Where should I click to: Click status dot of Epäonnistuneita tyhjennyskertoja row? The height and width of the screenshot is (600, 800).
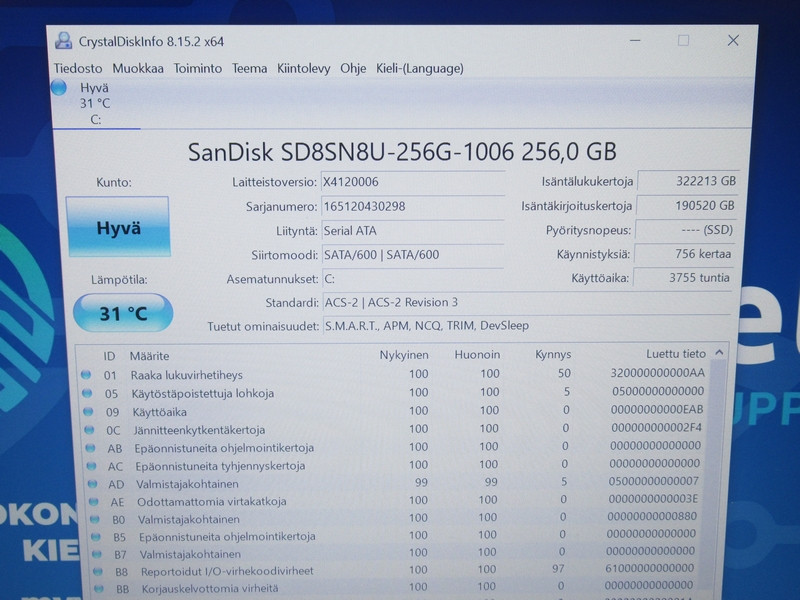point(92,466)
